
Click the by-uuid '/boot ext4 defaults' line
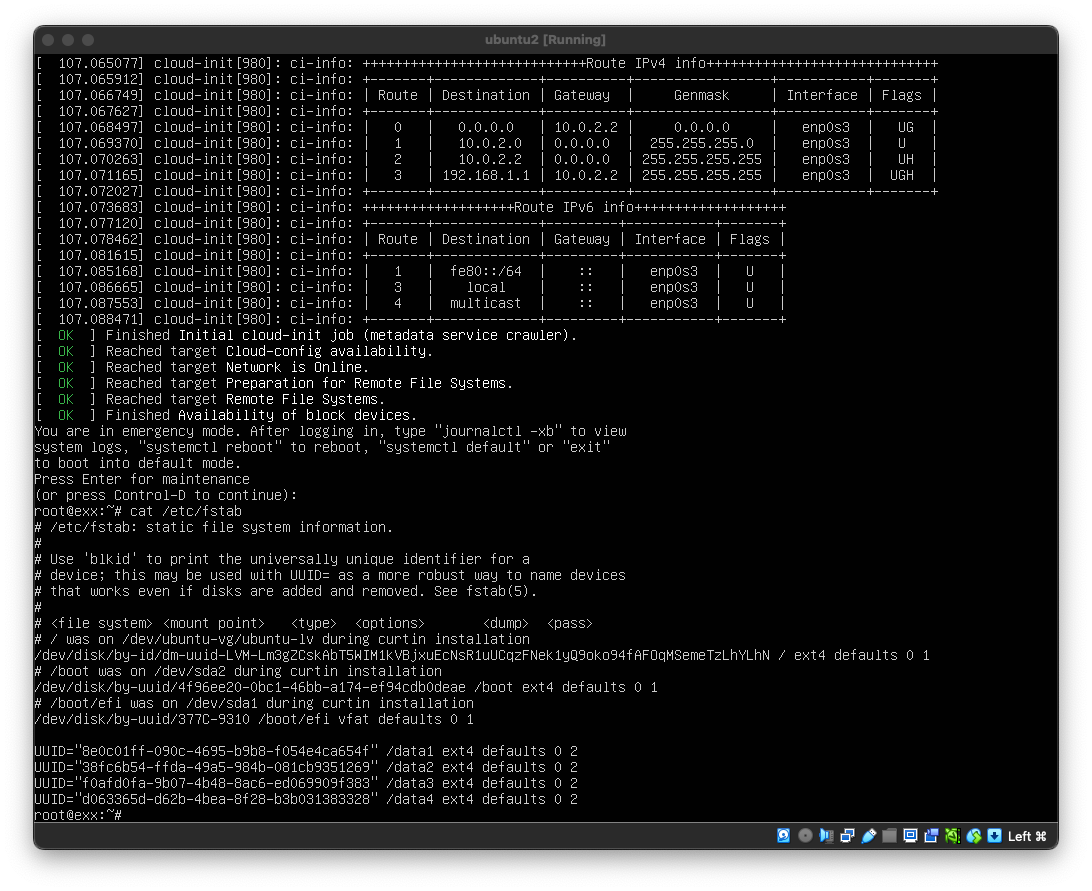[346, 687]
